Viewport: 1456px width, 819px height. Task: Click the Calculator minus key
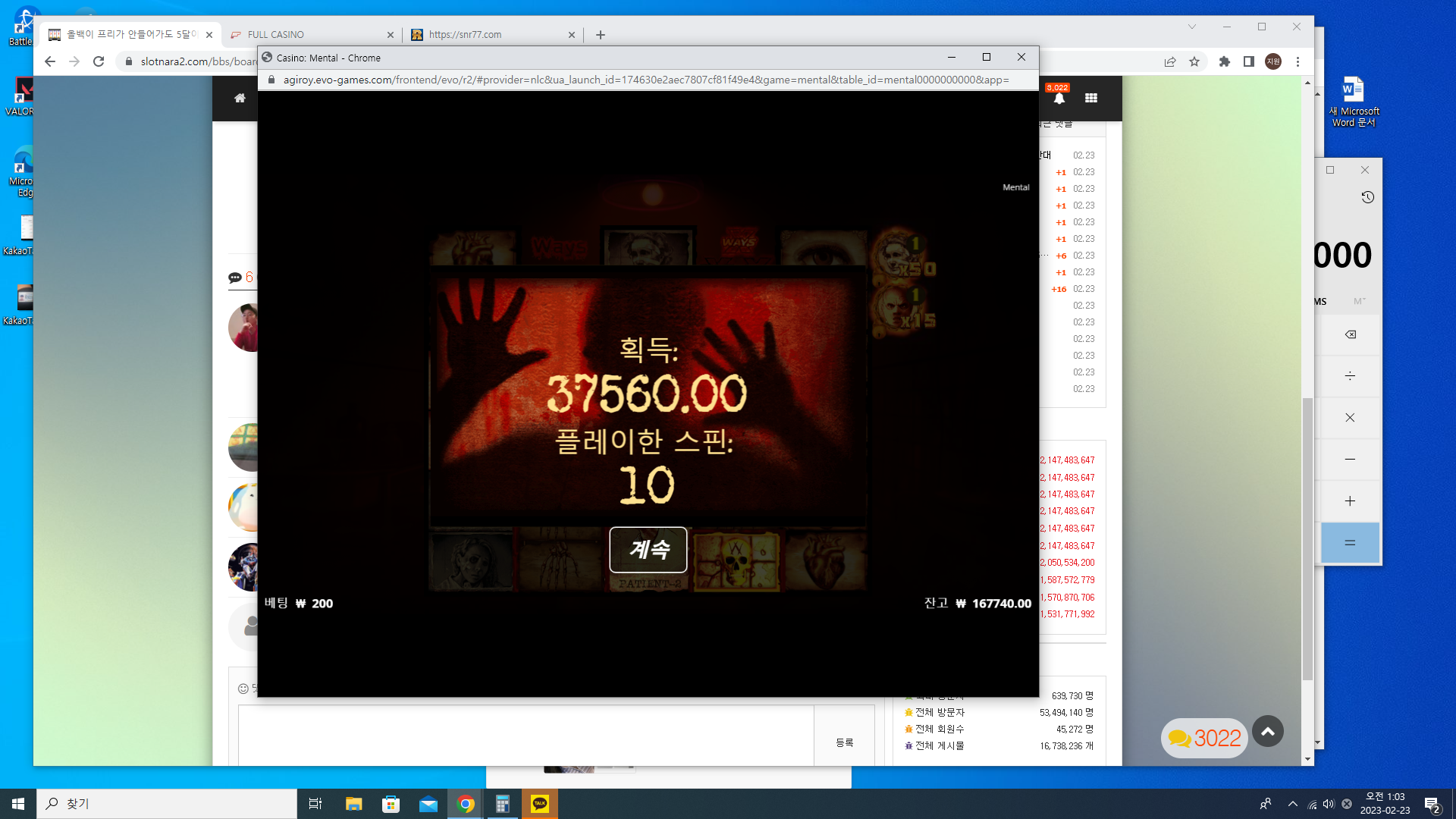pyautogui.click(x=1350, y=460)
